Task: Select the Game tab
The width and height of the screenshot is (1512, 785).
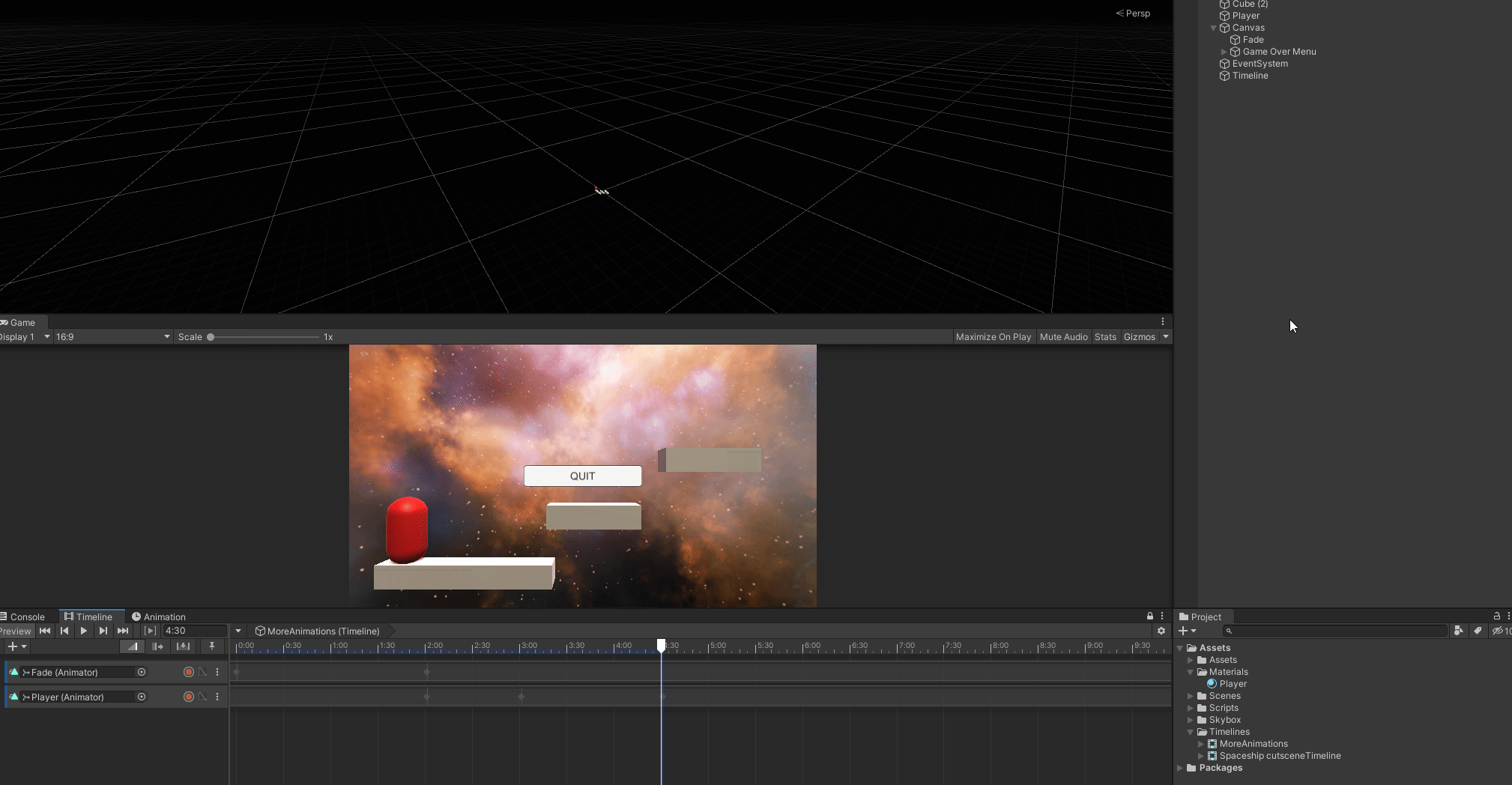Action: 19,322
